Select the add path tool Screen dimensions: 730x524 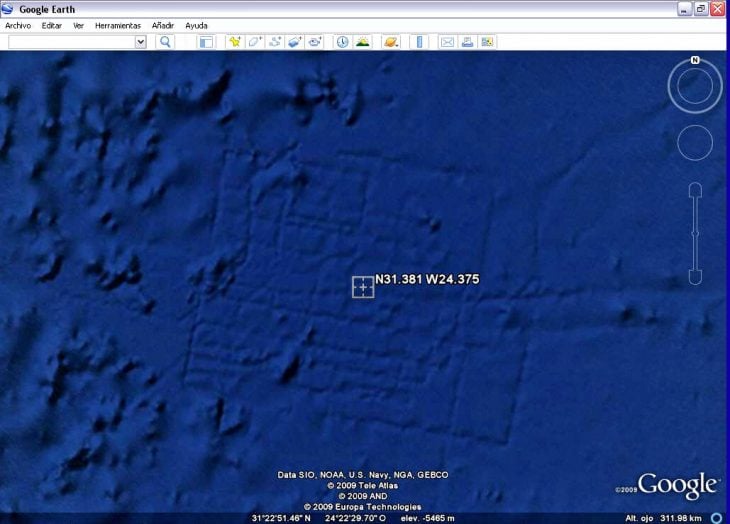click(274, 42)
